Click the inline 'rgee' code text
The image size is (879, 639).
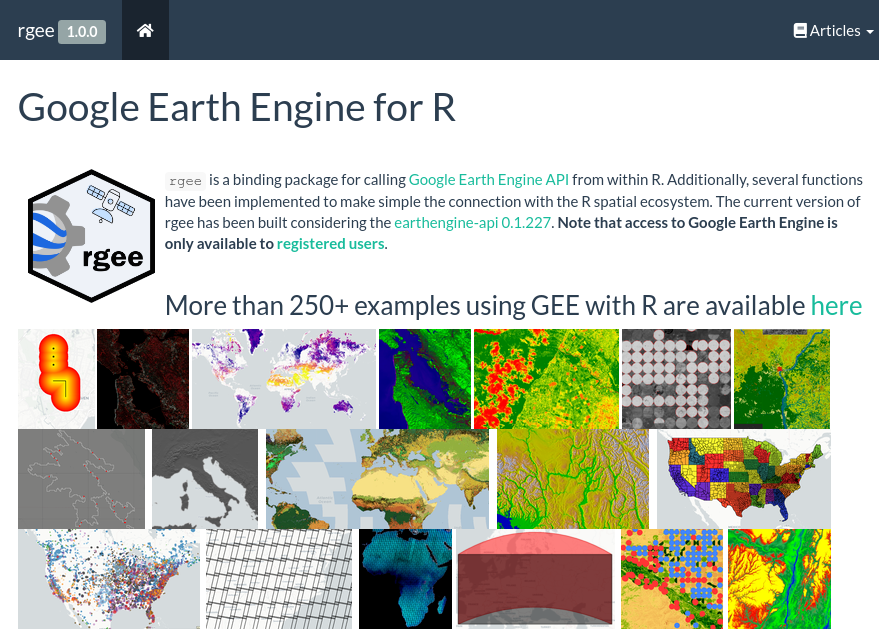pos(185,181)
